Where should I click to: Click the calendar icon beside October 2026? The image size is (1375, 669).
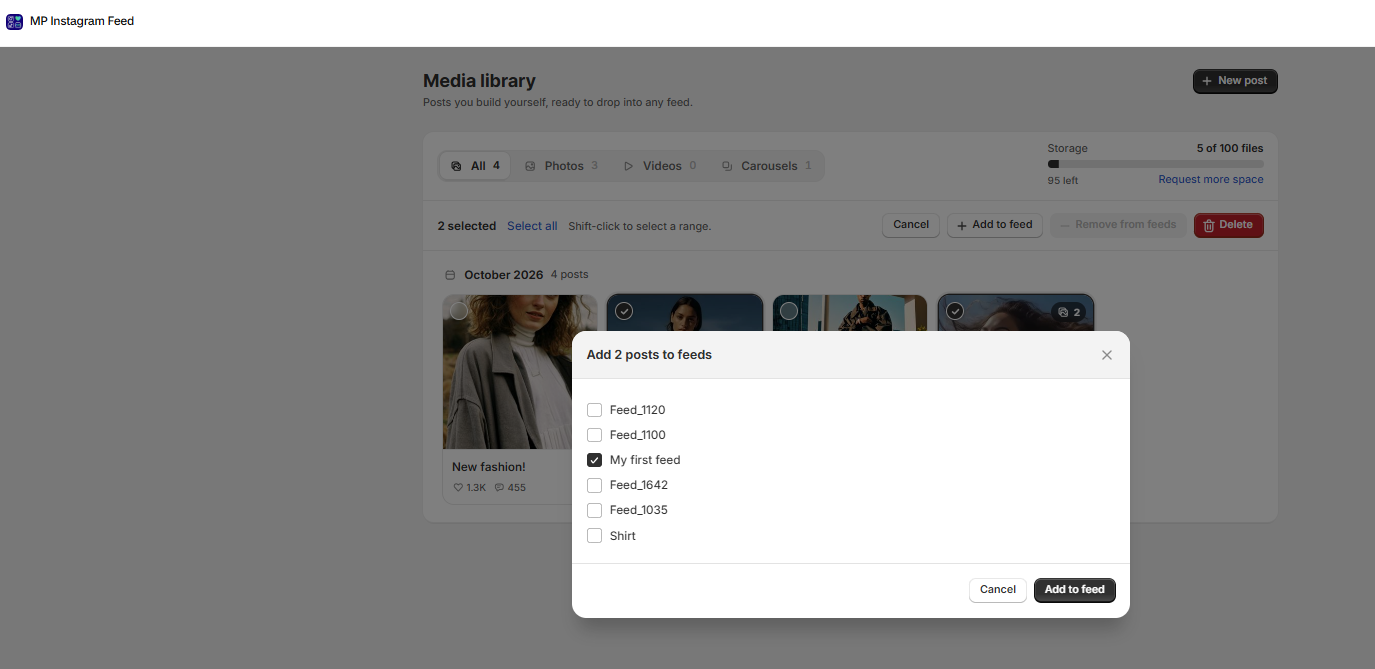pyautogui.click(x=450, y=275)
